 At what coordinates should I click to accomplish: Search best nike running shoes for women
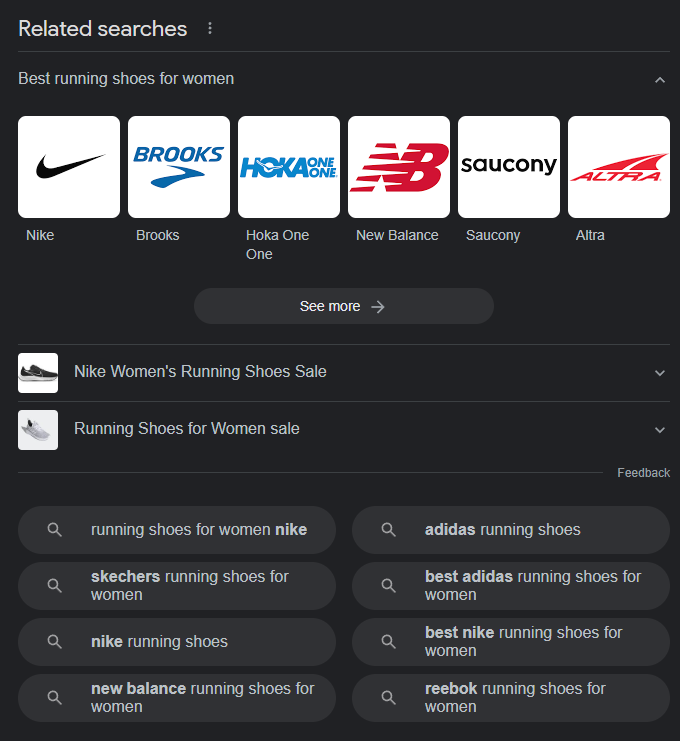click(x=511, y=642)
